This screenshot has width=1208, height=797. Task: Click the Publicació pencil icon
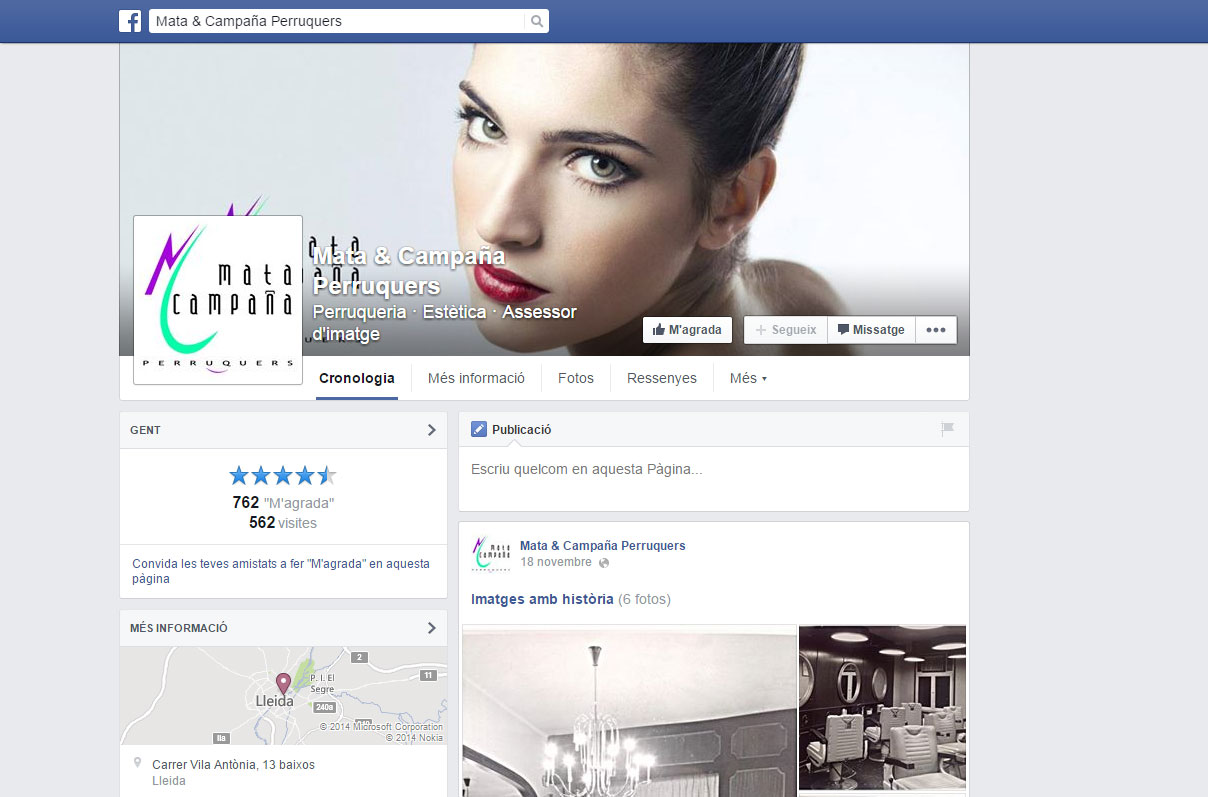point(479,430)
